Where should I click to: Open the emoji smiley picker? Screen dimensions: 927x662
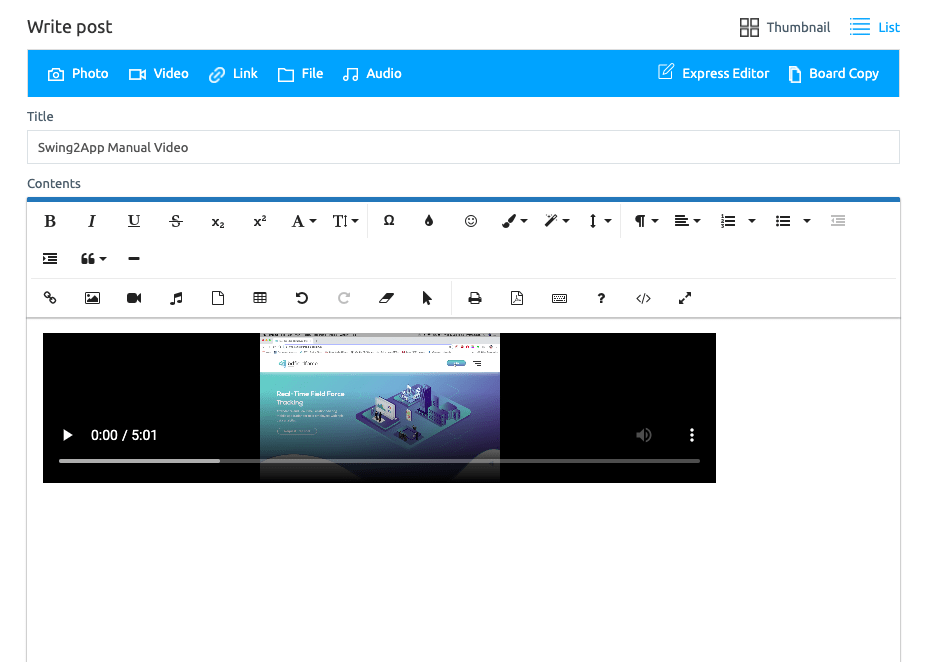[471, 221]
